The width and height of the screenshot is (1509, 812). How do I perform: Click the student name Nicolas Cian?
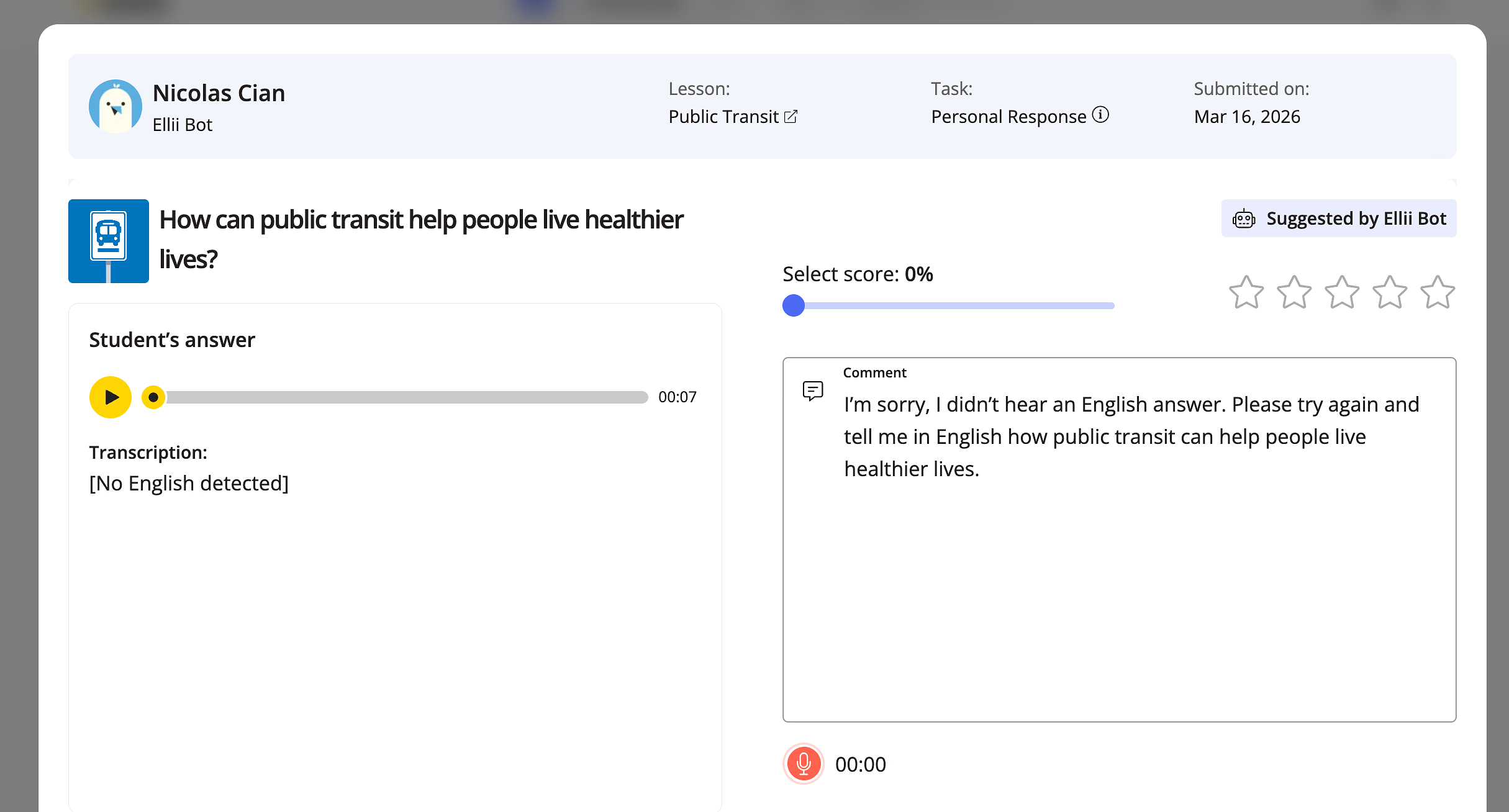[219, 92]
